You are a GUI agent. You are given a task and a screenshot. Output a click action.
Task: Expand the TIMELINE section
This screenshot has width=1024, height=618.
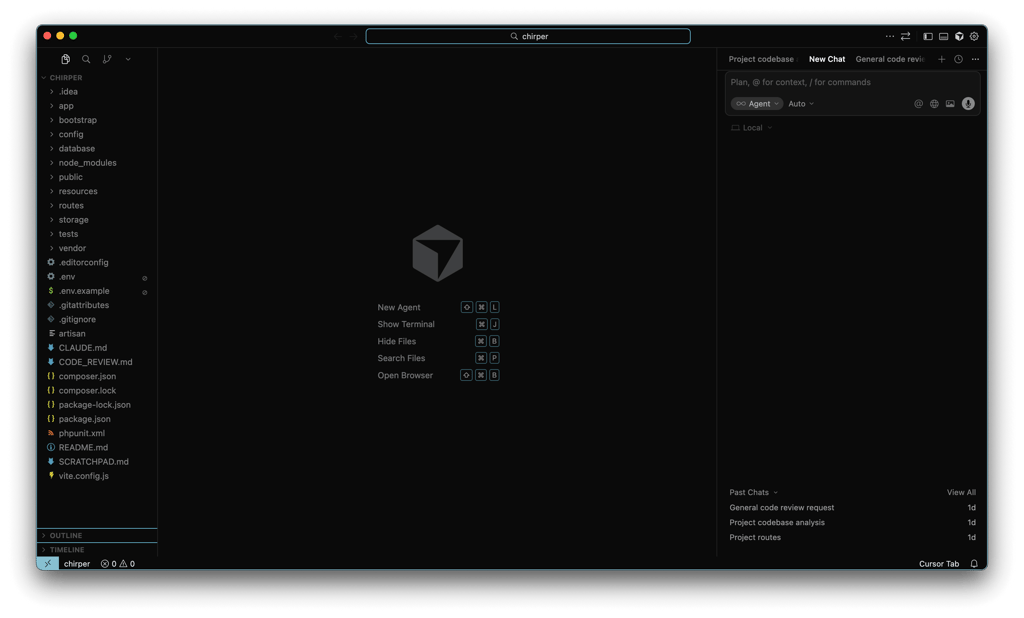click(97, 550)
